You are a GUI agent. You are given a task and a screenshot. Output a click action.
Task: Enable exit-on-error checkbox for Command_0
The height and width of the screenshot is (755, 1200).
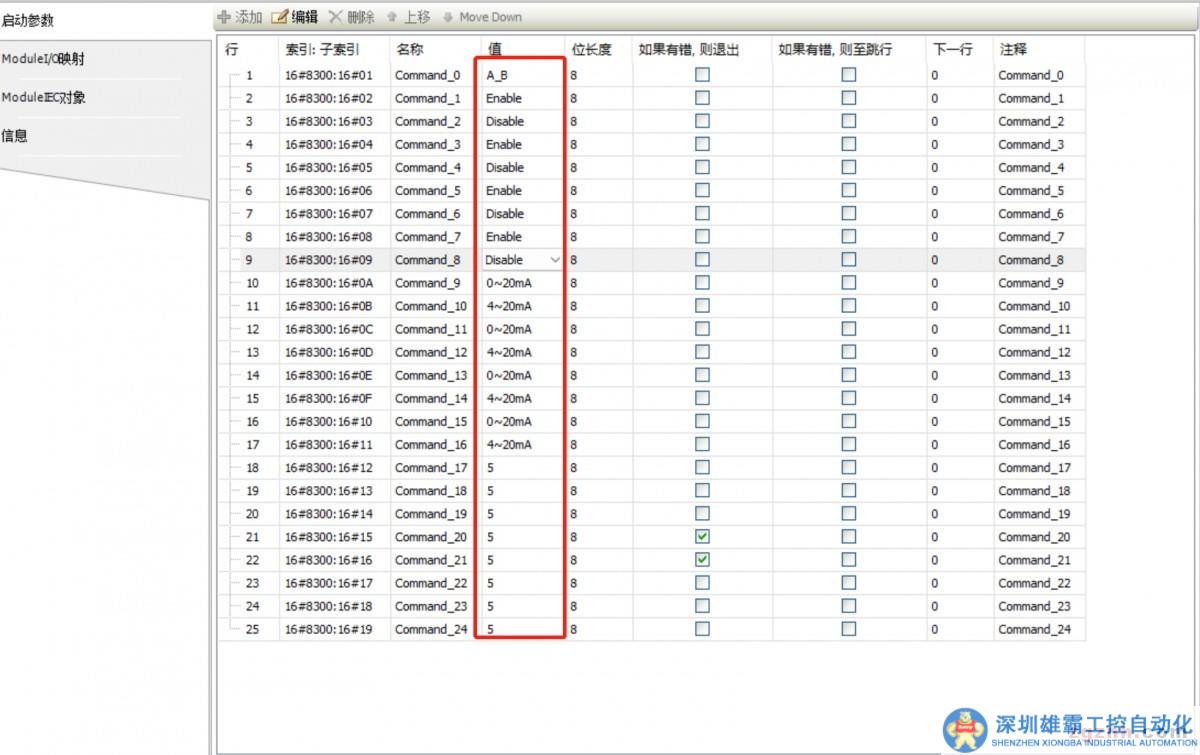[x=702, y=75]
